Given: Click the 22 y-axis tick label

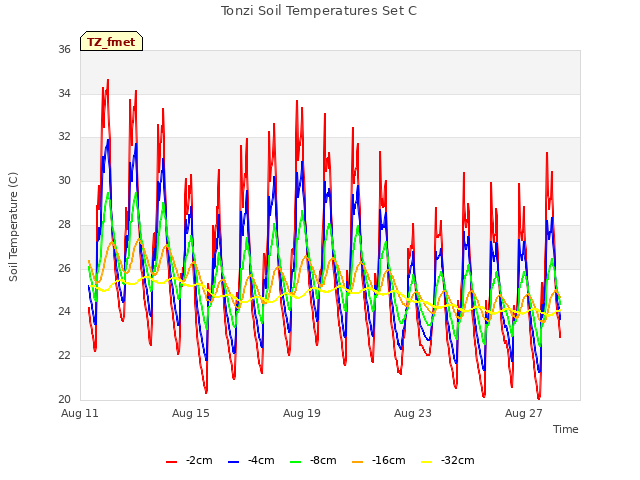Looking at the screenshot, I should tap(64, 356).
